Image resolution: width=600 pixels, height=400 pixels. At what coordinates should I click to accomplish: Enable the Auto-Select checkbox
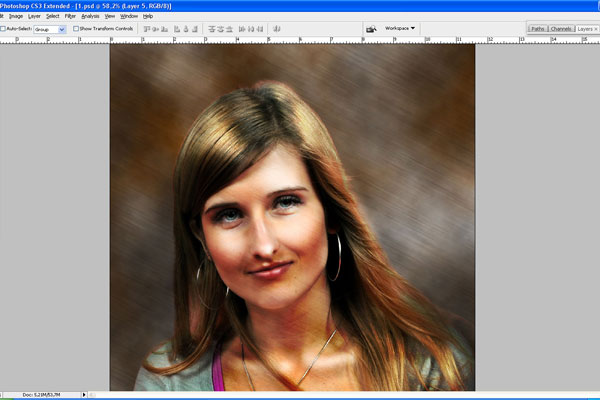[x=3, y=29]
